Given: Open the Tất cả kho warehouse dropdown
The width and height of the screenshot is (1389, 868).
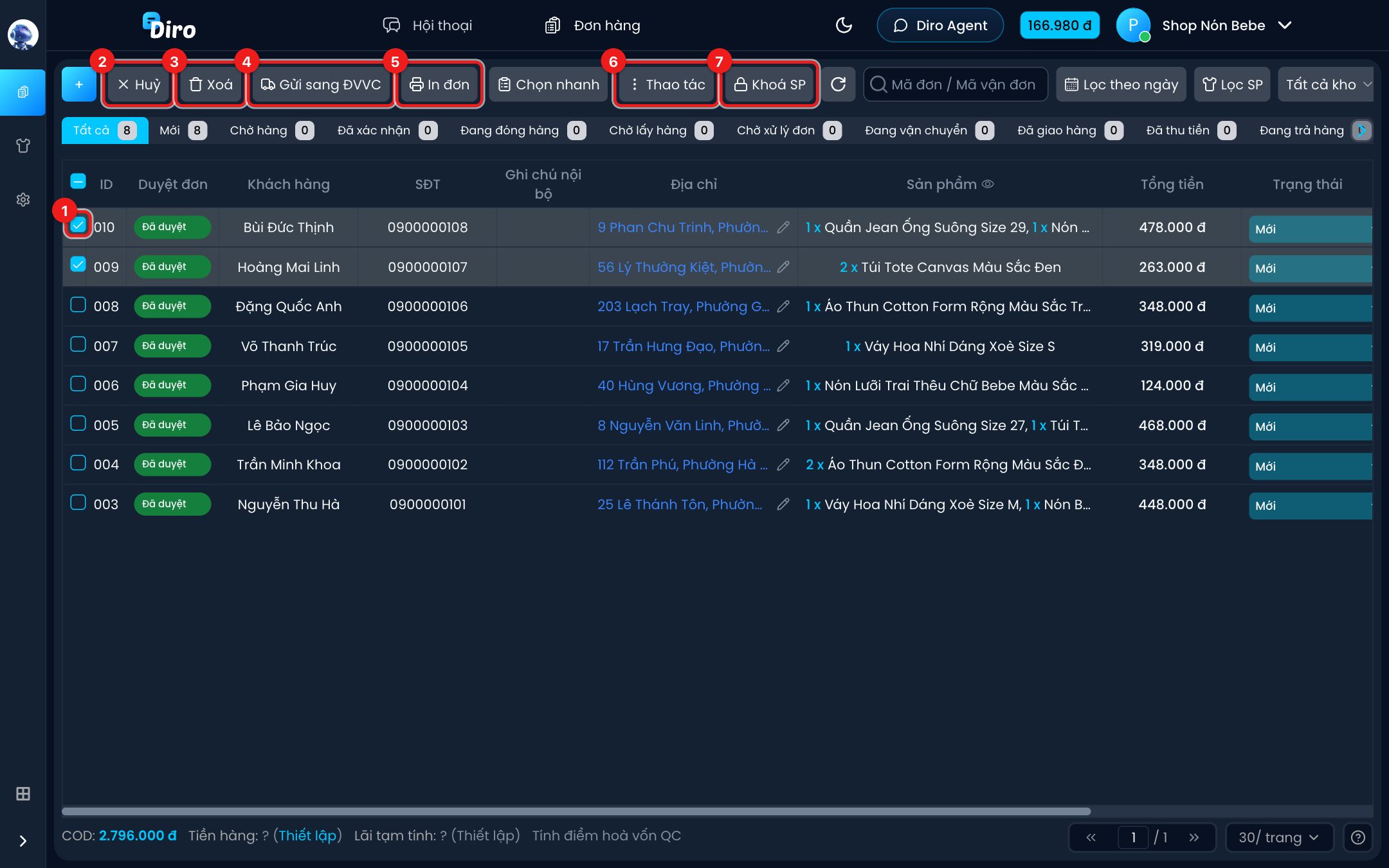Looking at the screenshot, I should click(1326, 84).
